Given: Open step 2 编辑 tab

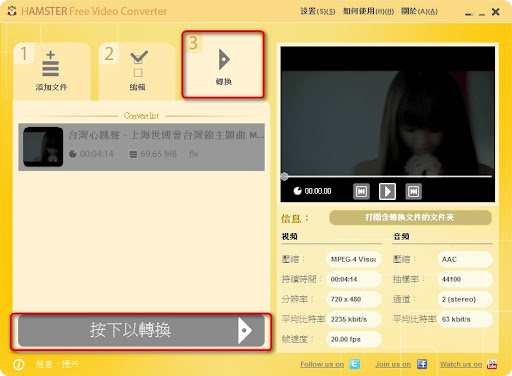Looking at the screenshot, I should click(x=137, y=71).
